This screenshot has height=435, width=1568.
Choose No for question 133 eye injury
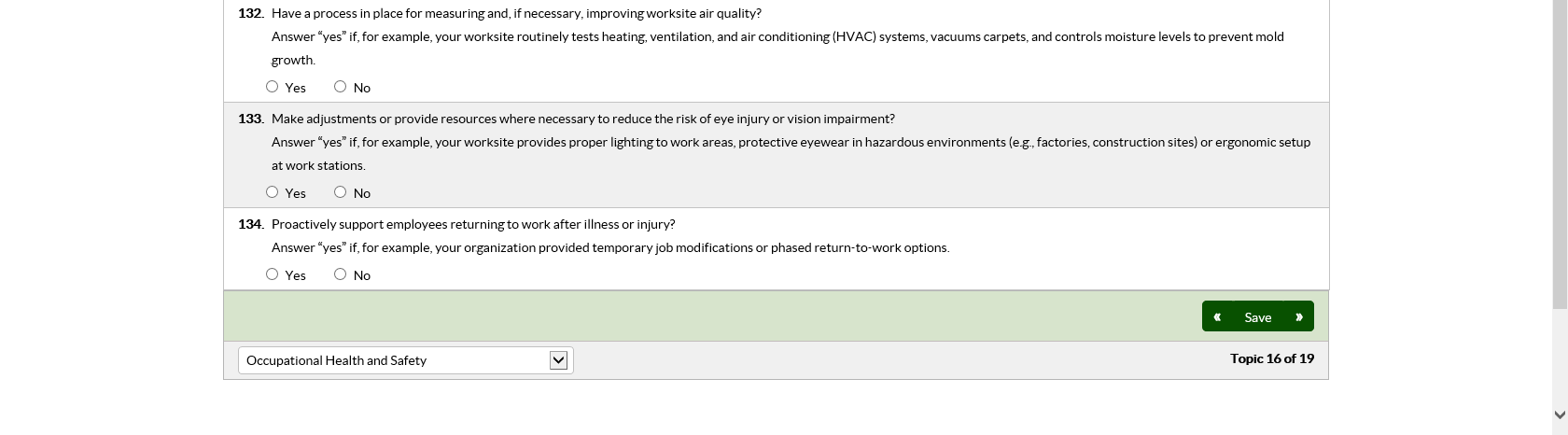(341, 192)
